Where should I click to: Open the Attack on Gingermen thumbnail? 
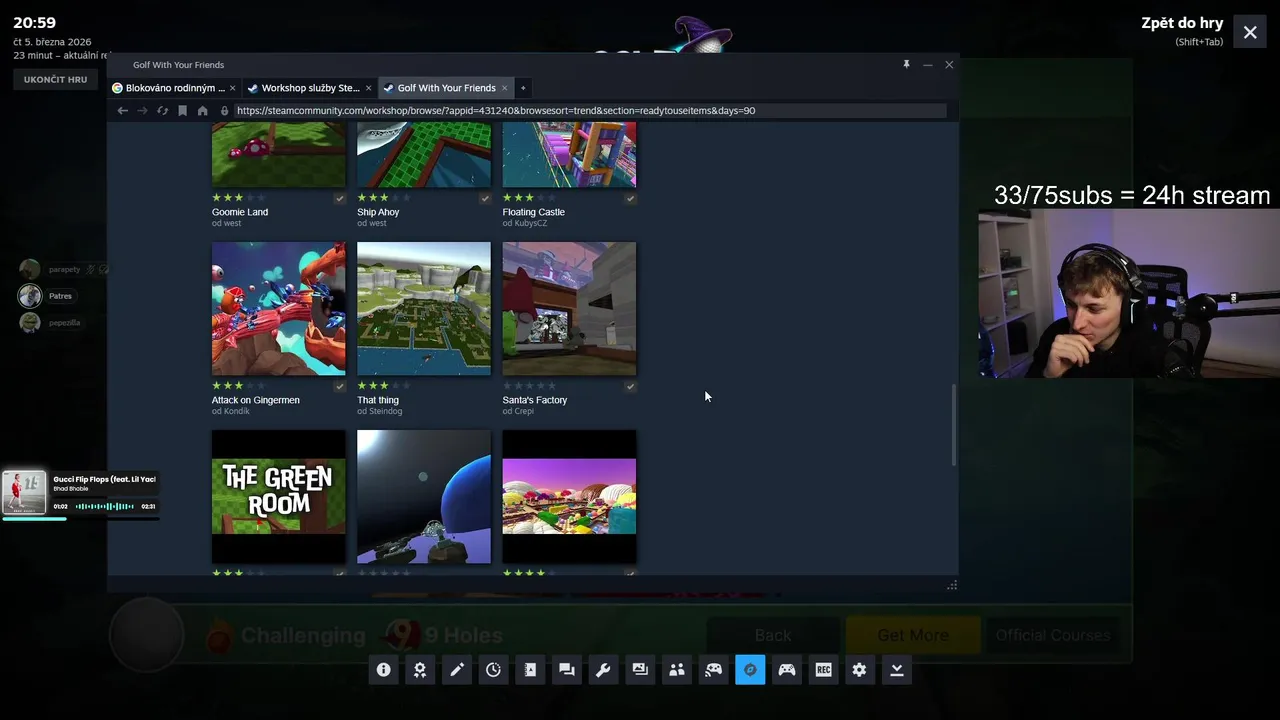[279, 309]
